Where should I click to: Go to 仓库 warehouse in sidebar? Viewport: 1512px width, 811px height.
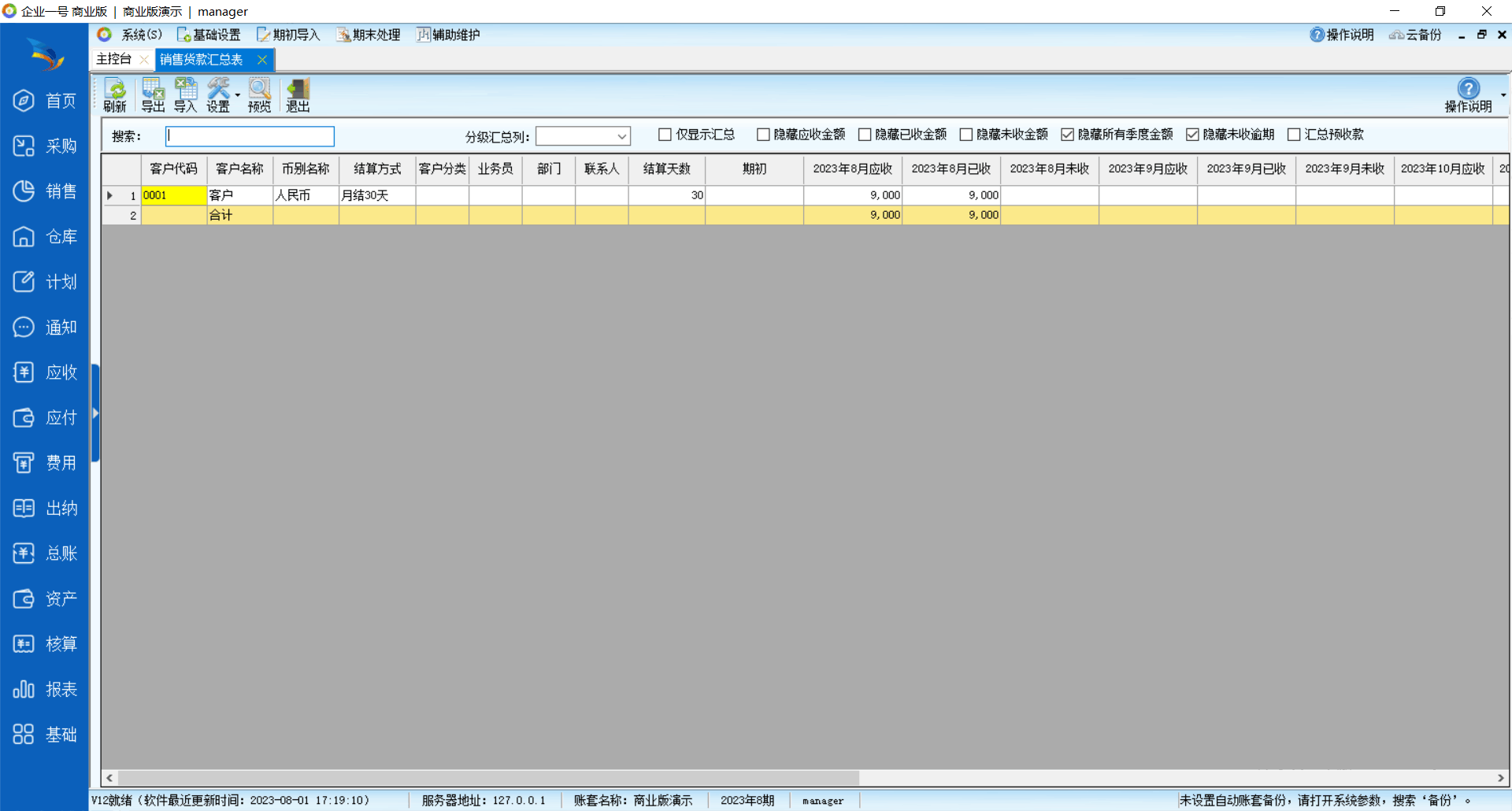coord(45,237)
